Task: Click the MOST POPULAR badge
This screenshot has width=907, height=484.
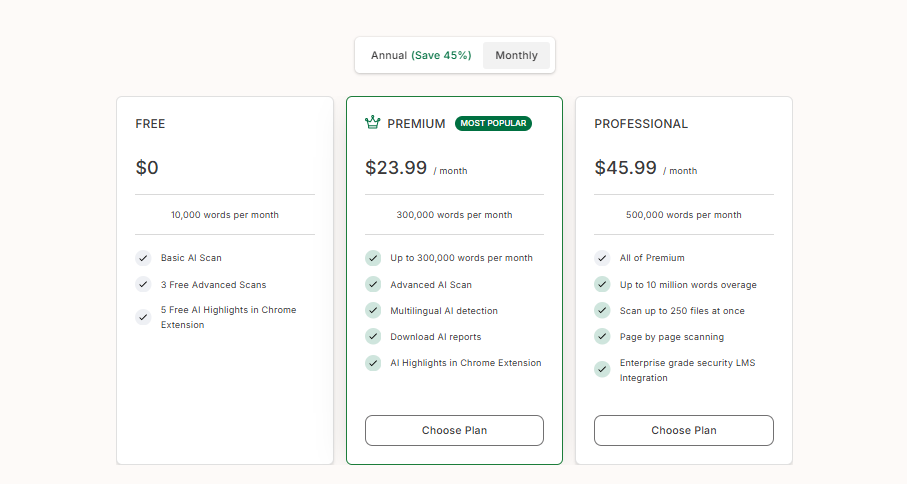Action: coord(493,123)
